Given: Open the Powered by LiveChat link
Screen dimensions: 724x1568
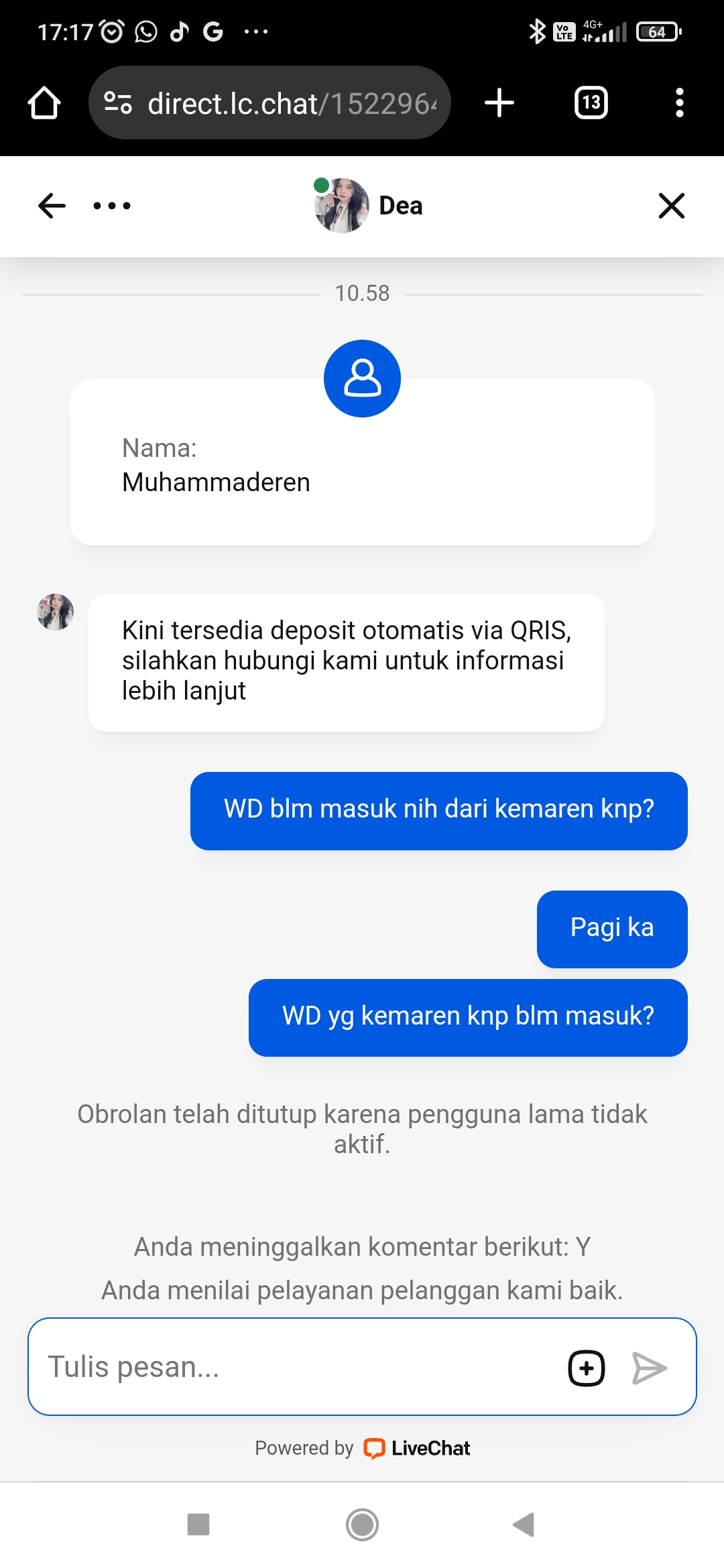Looking at the screenshot, I should click(362, 1448).
